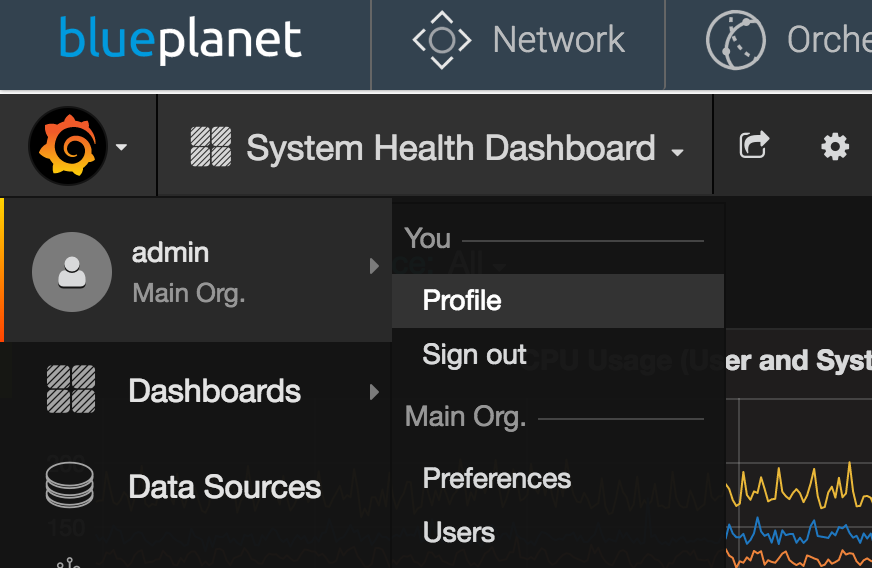
Task: Open the System Health Dashboard title dropdown caret
Action: point(678,152)
